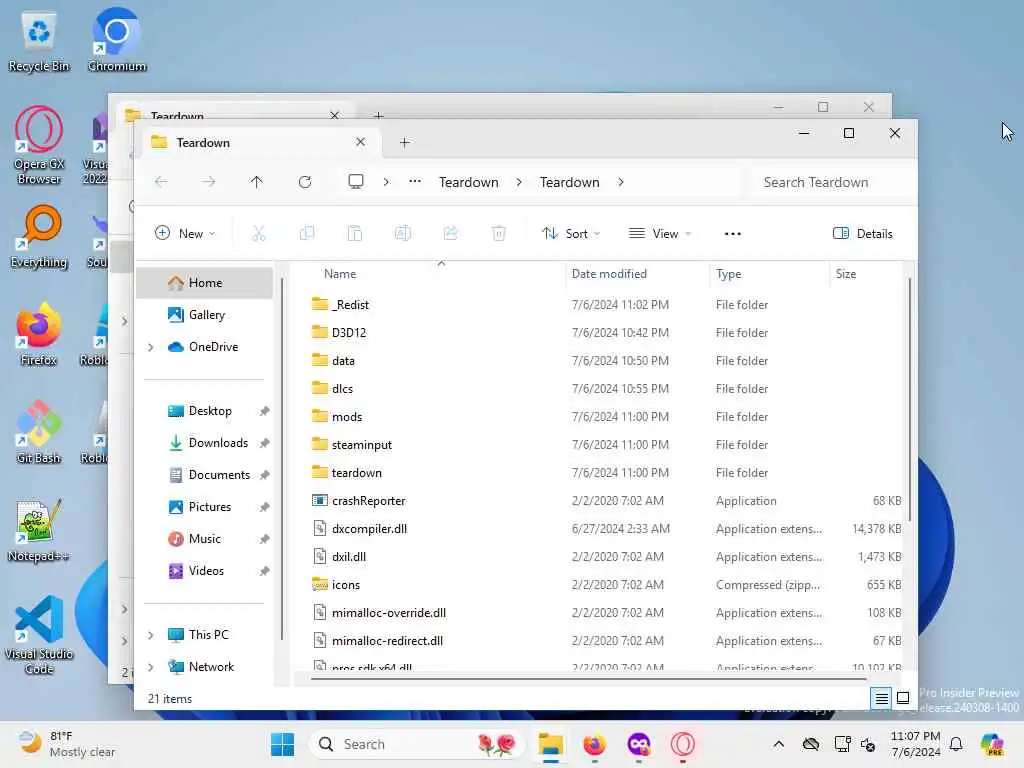Click the Paste clipboard icon
Image resolution: width=1024 pixels, height=768 pixels.
(355, 233)
